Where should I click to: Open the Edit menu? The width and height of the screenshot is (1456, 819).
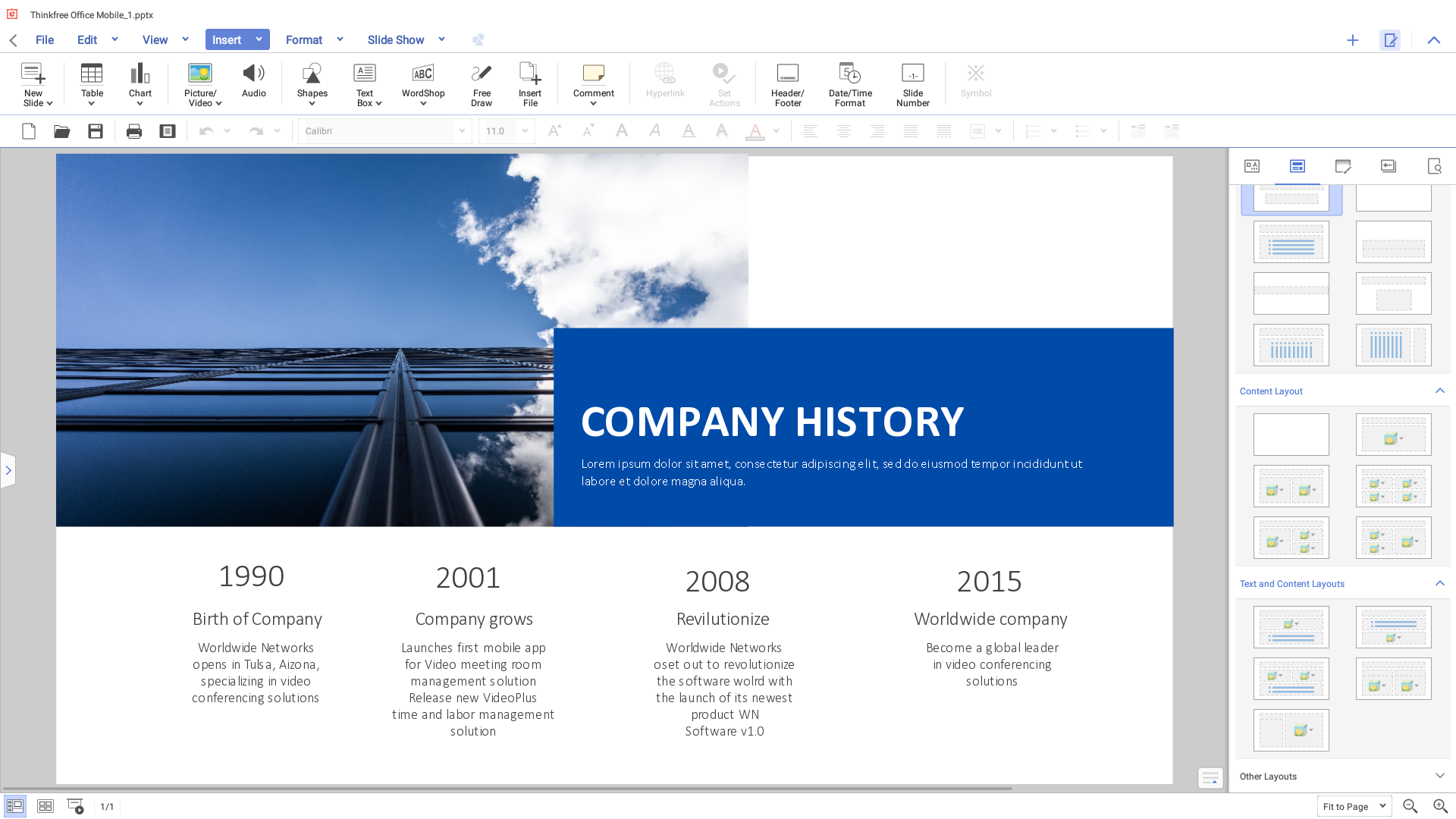point(87,40)
